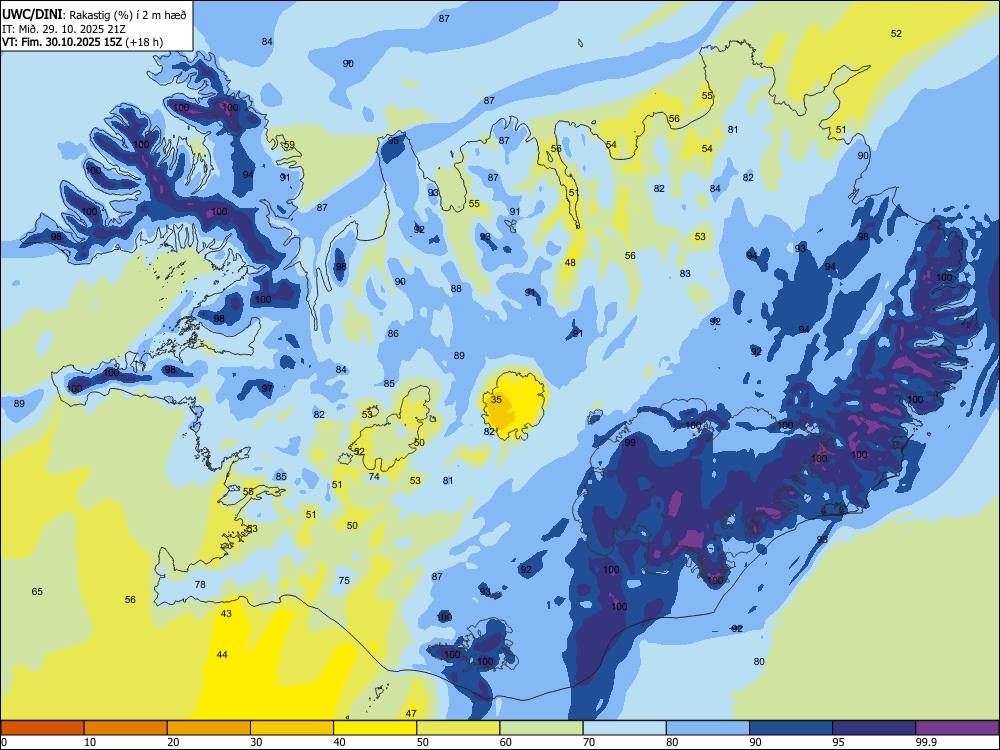Click the humidity value 48 on the map
1000x750 pixels.
click(x=570, y=262)
